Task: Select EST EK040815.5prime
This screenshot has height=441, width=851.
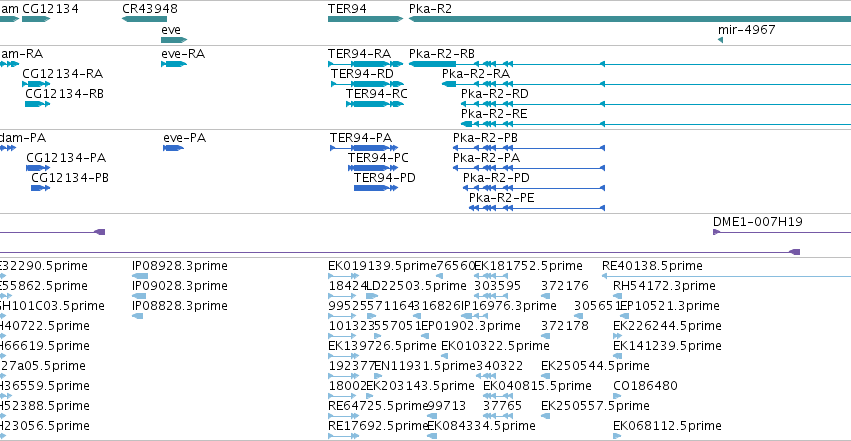Action: (x=498, y=397)
